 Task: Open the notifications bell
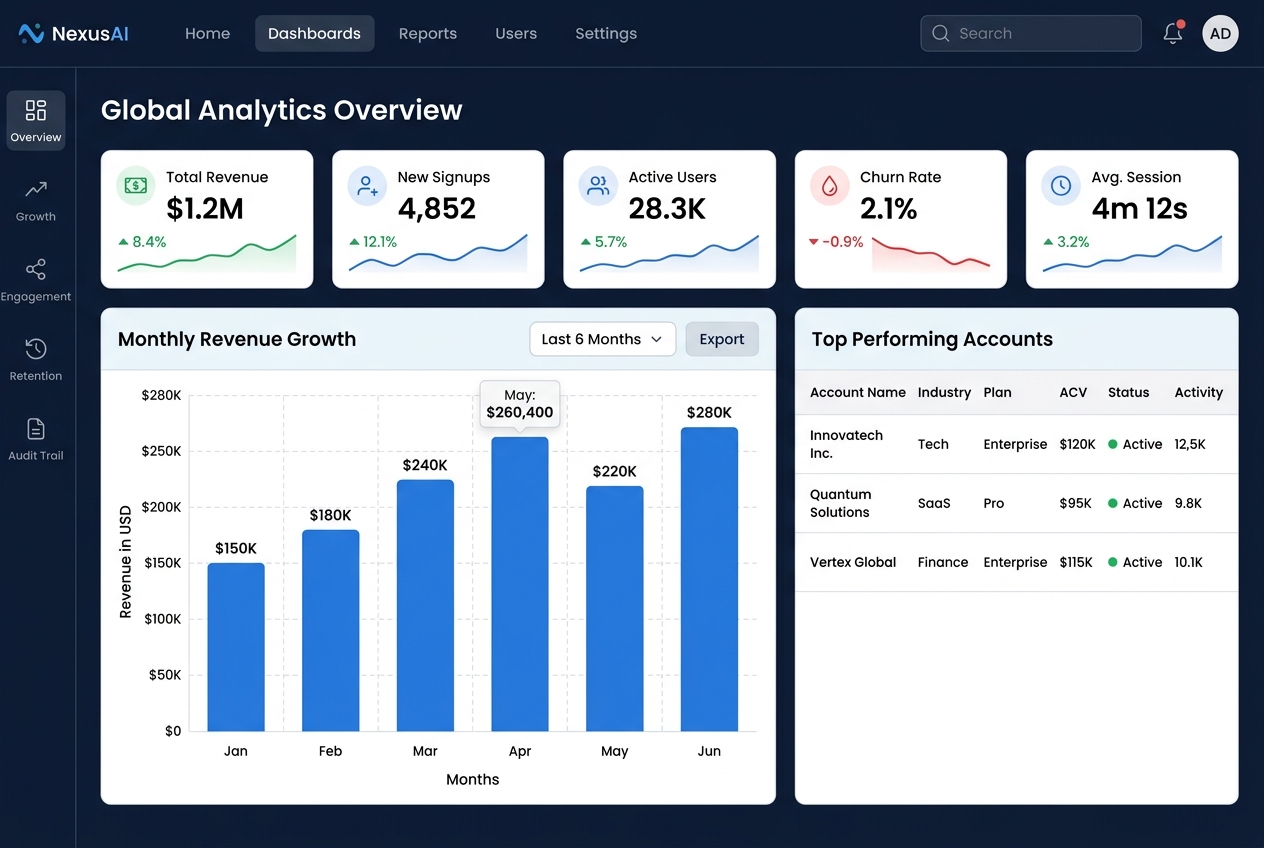click(x=1173, y=33)
